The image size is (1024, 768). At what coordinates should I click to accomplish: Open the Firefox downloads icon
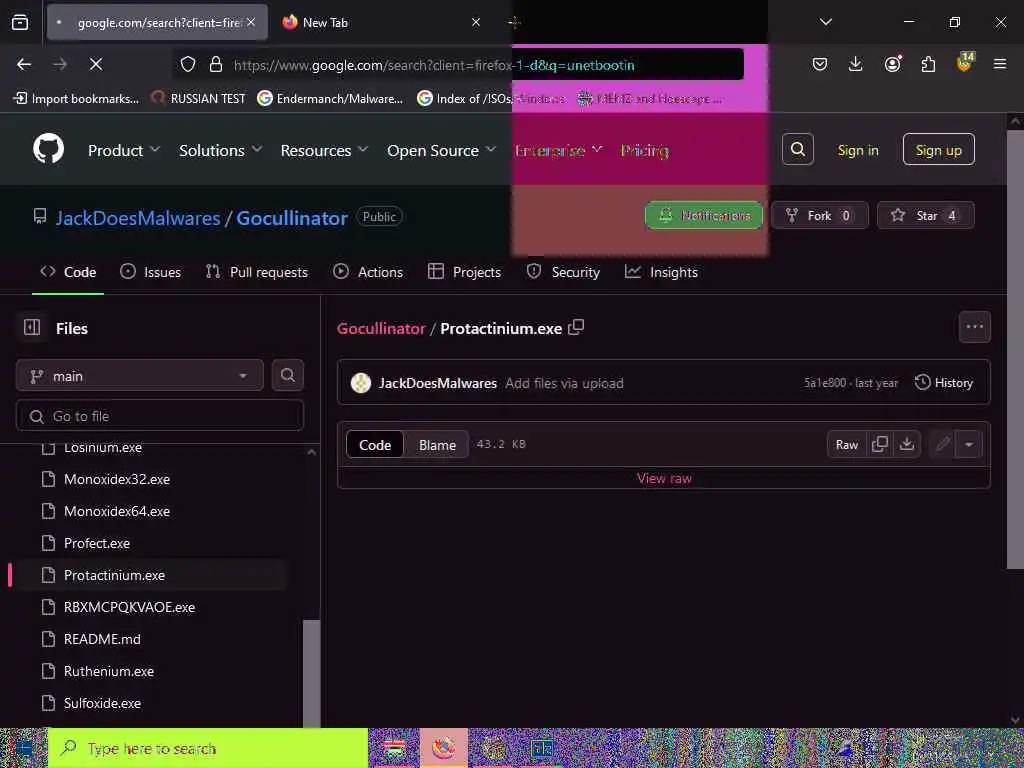[856, 64]
